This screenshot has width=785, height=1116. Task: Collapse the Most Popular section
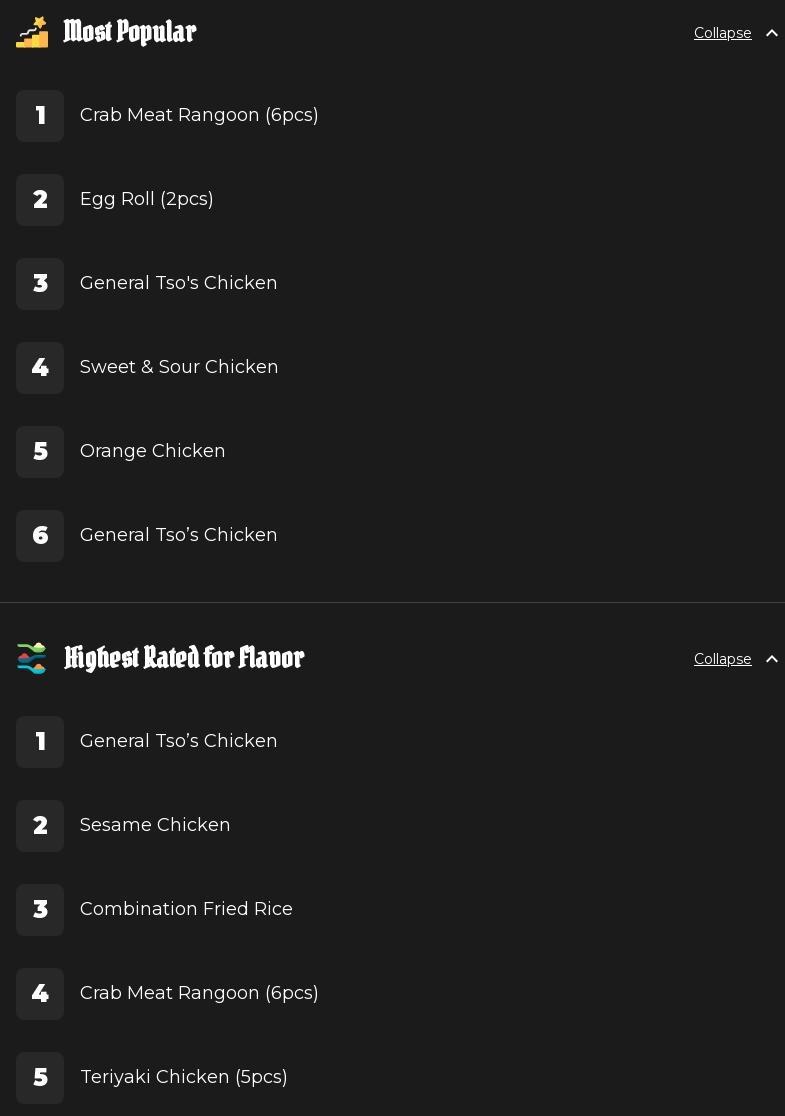(x=722, y=33)
